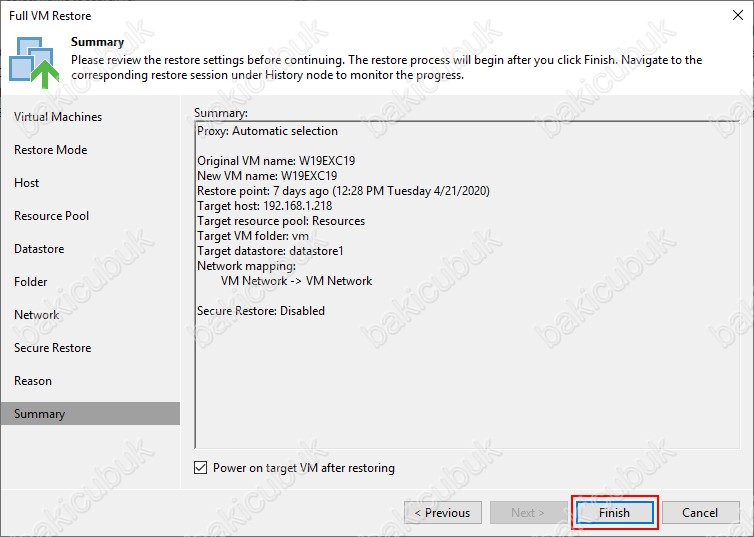Click the 'Summary:' label above the box

pyautogui.click(x=221, y=113)
